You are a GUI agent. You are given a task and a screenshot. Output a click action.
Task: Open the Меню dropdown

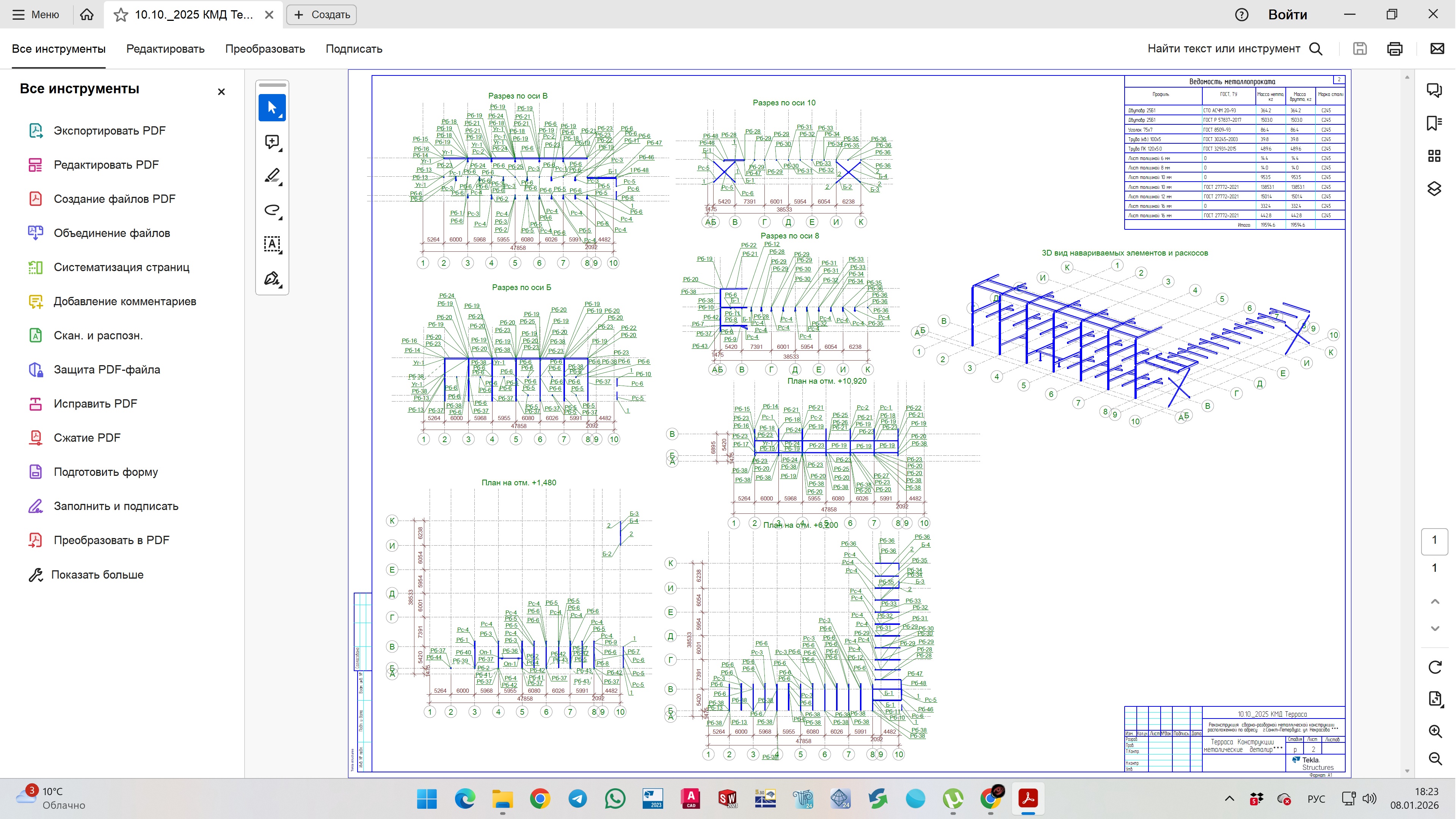[x=36, y=15]
